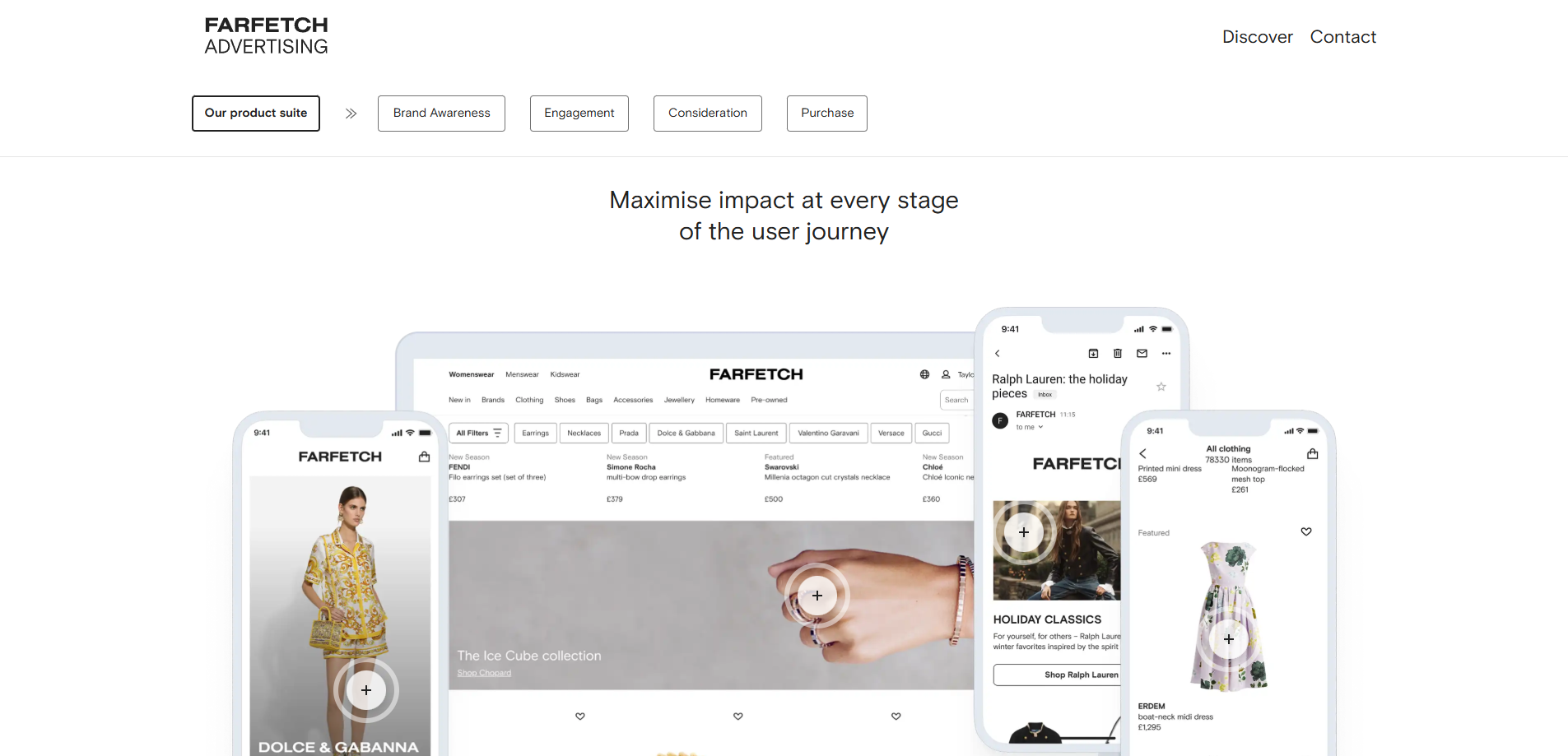The width and height of the screenshot is (1568, 756).
Task: Click the plus hotspot on the Holiday Classics photo
Action: point(1023,532)
